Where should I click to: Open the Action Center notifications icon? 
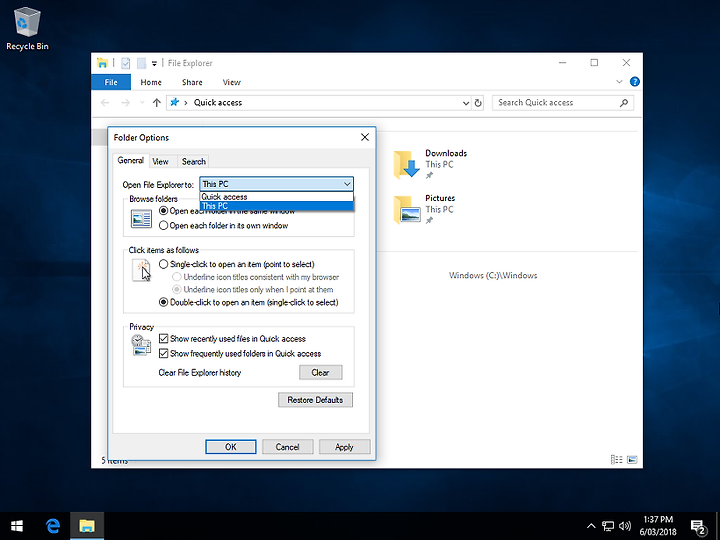[699, 528]
